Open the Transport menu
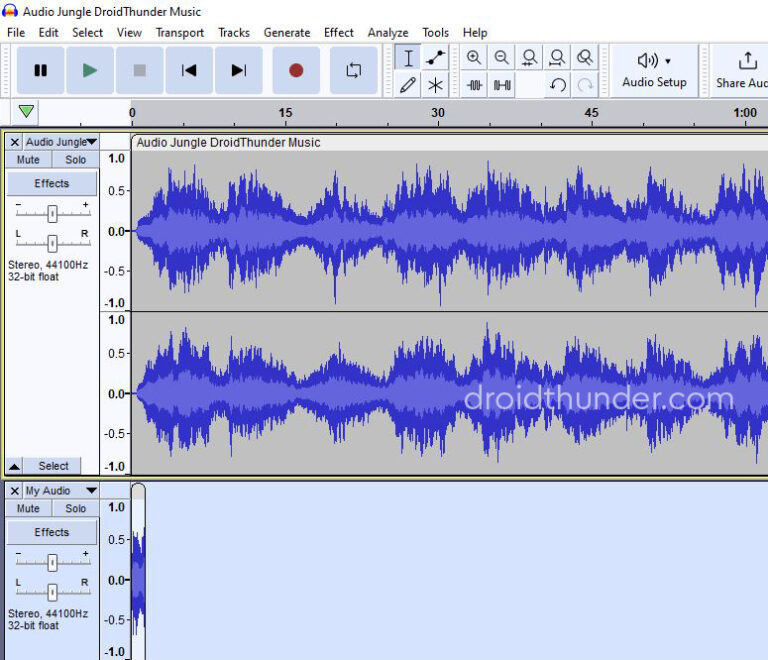The width and height of the screenshot is (768, 660). pyautogui.click(x=180, y=33)
